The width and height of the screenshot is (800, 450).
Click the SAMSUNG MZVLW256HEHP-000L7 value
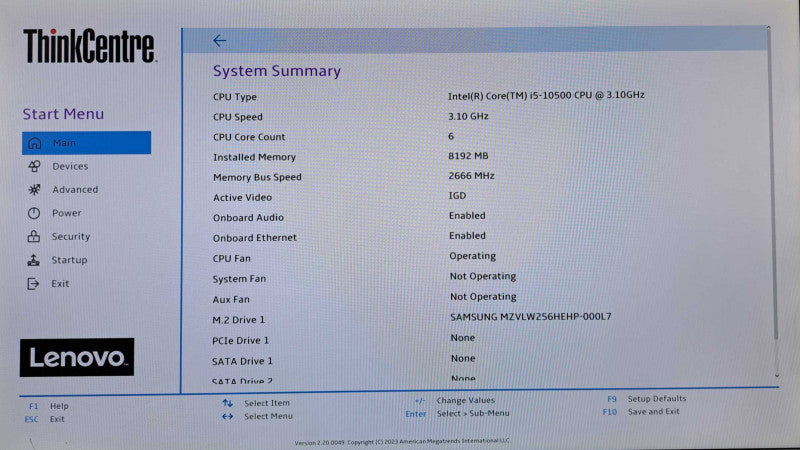(x=531, y=317)
